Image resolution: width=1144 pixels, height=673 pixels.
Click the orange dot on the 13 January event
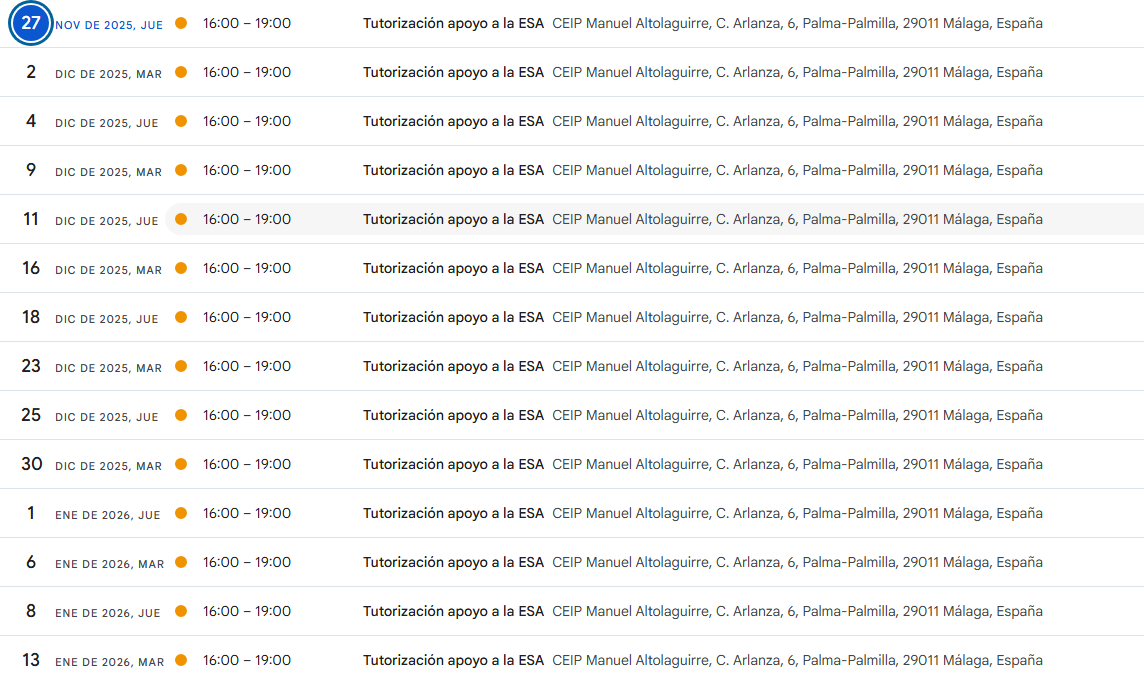click(181, 660)
